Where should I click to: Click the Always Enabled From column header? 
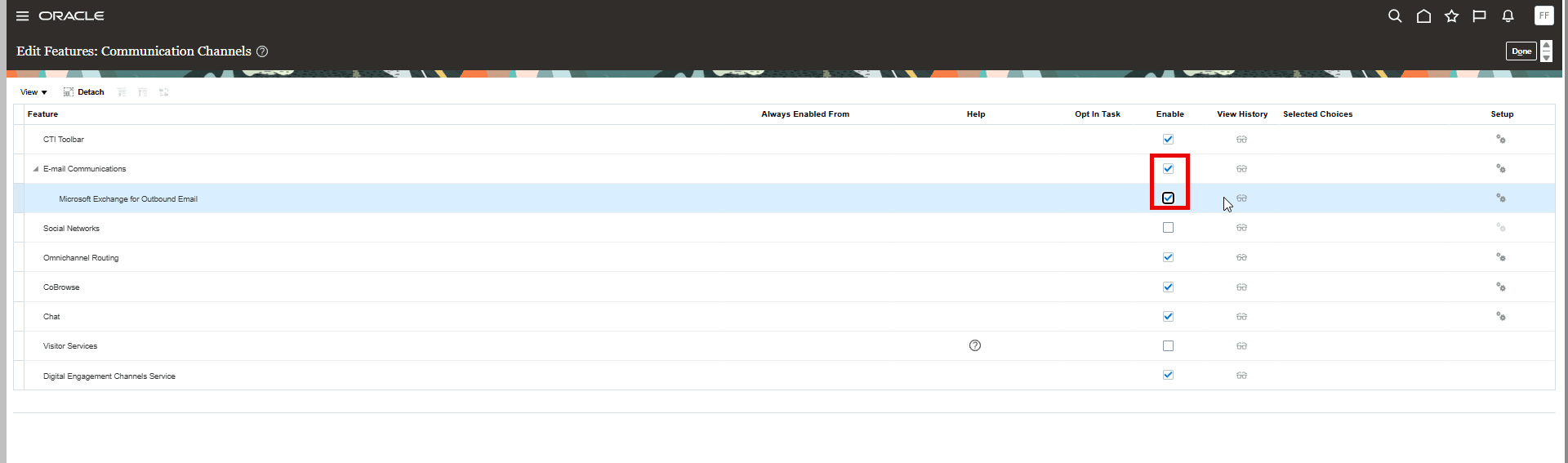pyautogui.click(x=805, y=114)
